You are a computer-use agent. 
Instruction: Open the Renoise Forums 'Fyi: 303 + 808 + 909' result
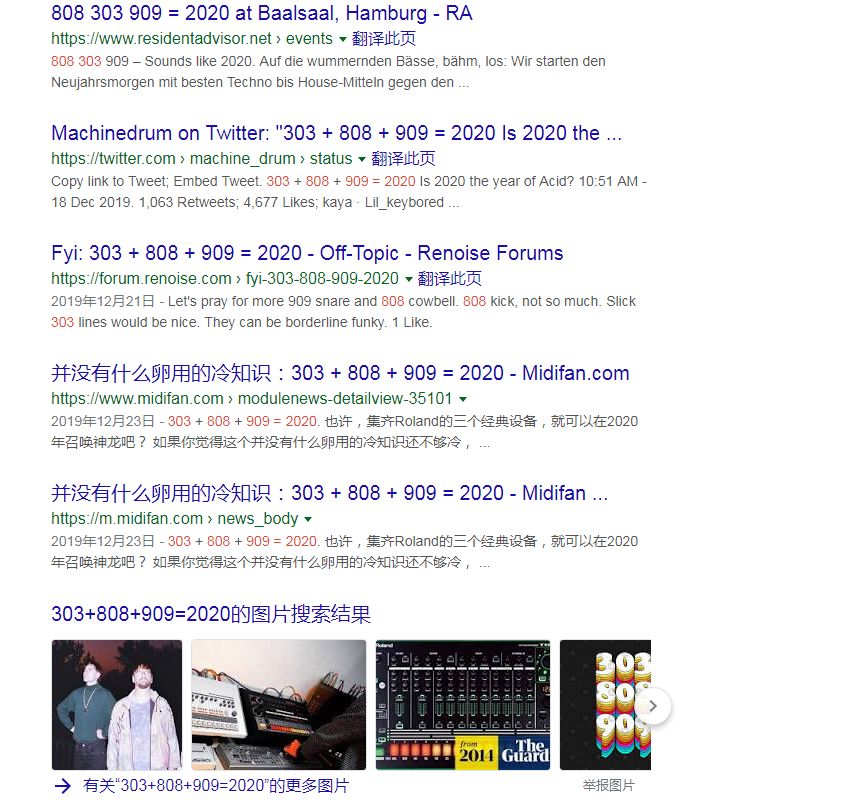pos(307,253)
